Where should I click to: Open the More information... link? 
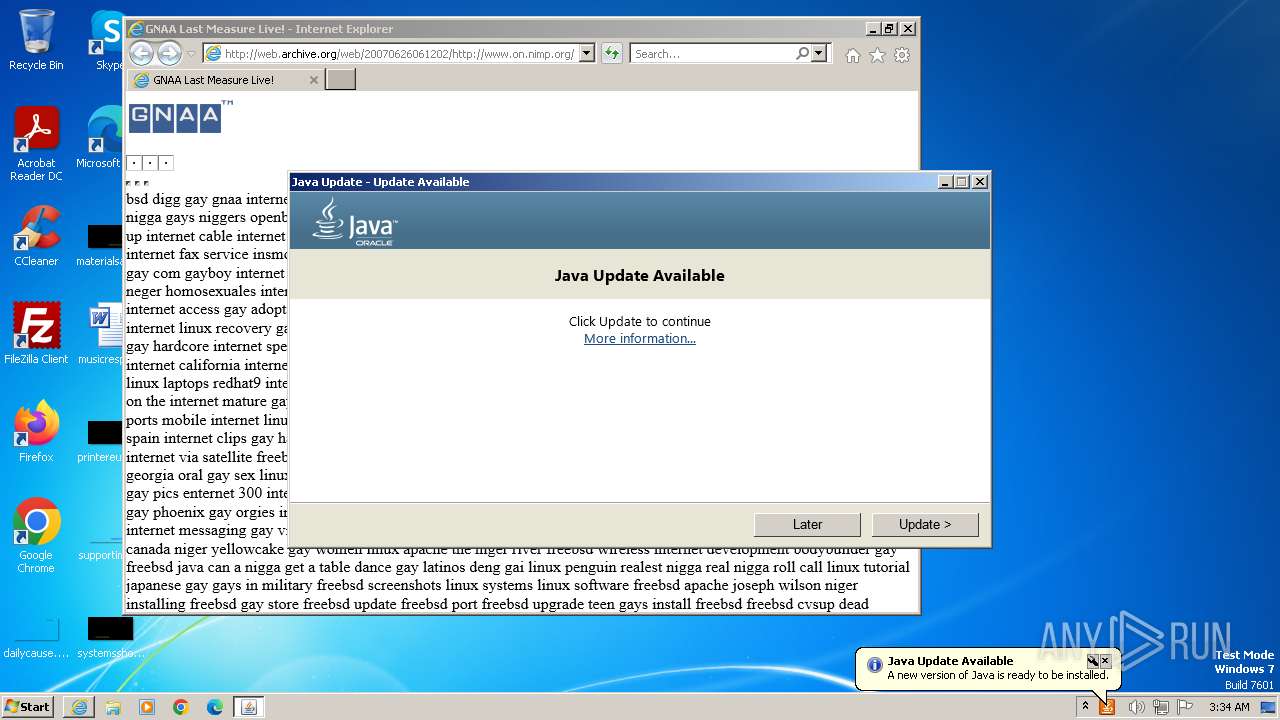[x=640, y=338]
